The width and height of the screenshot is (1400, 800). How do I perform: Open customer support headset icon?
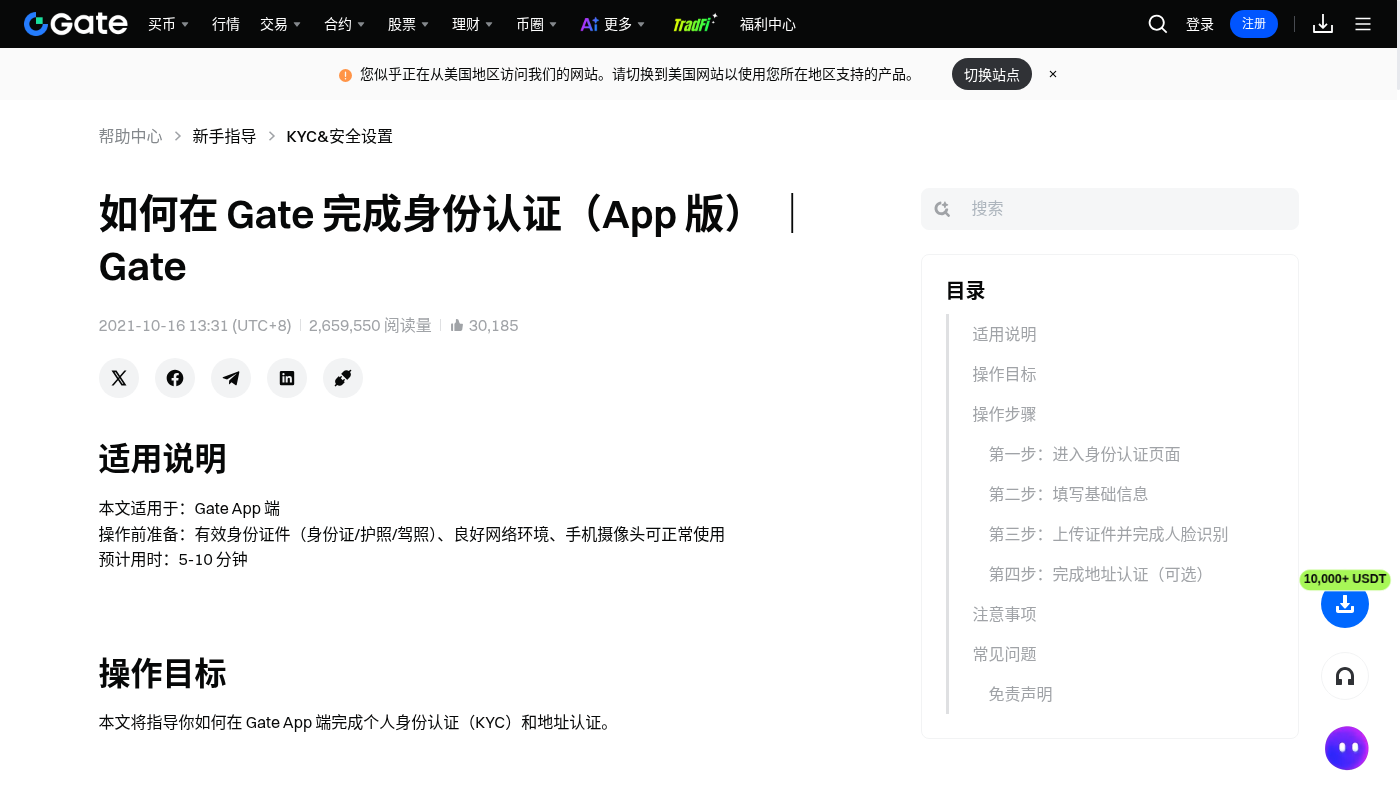[x=1345, y=676]
